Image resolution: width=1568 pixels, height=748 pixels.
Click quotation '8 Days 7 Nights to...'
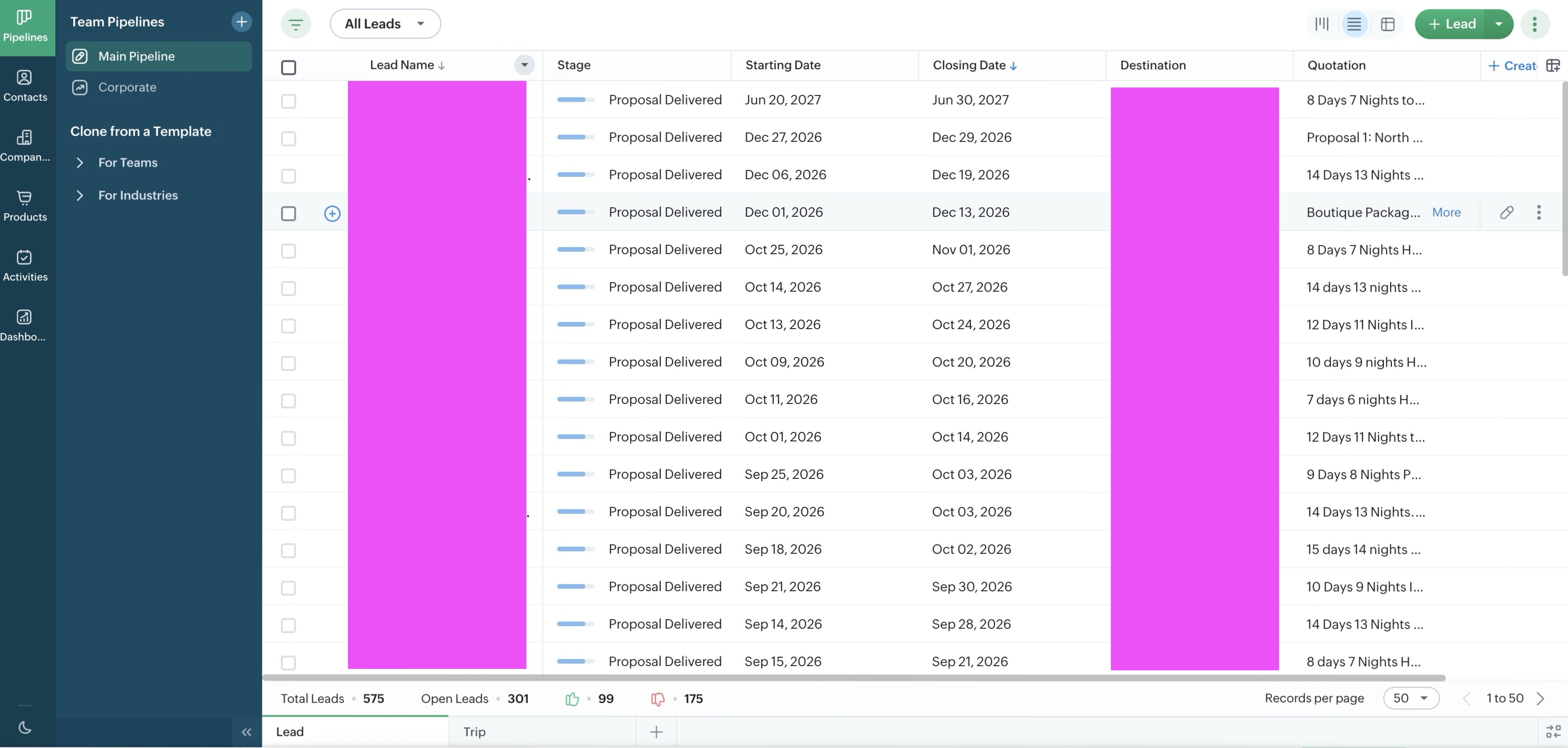pyautogui.click(x=1365, y=100)
